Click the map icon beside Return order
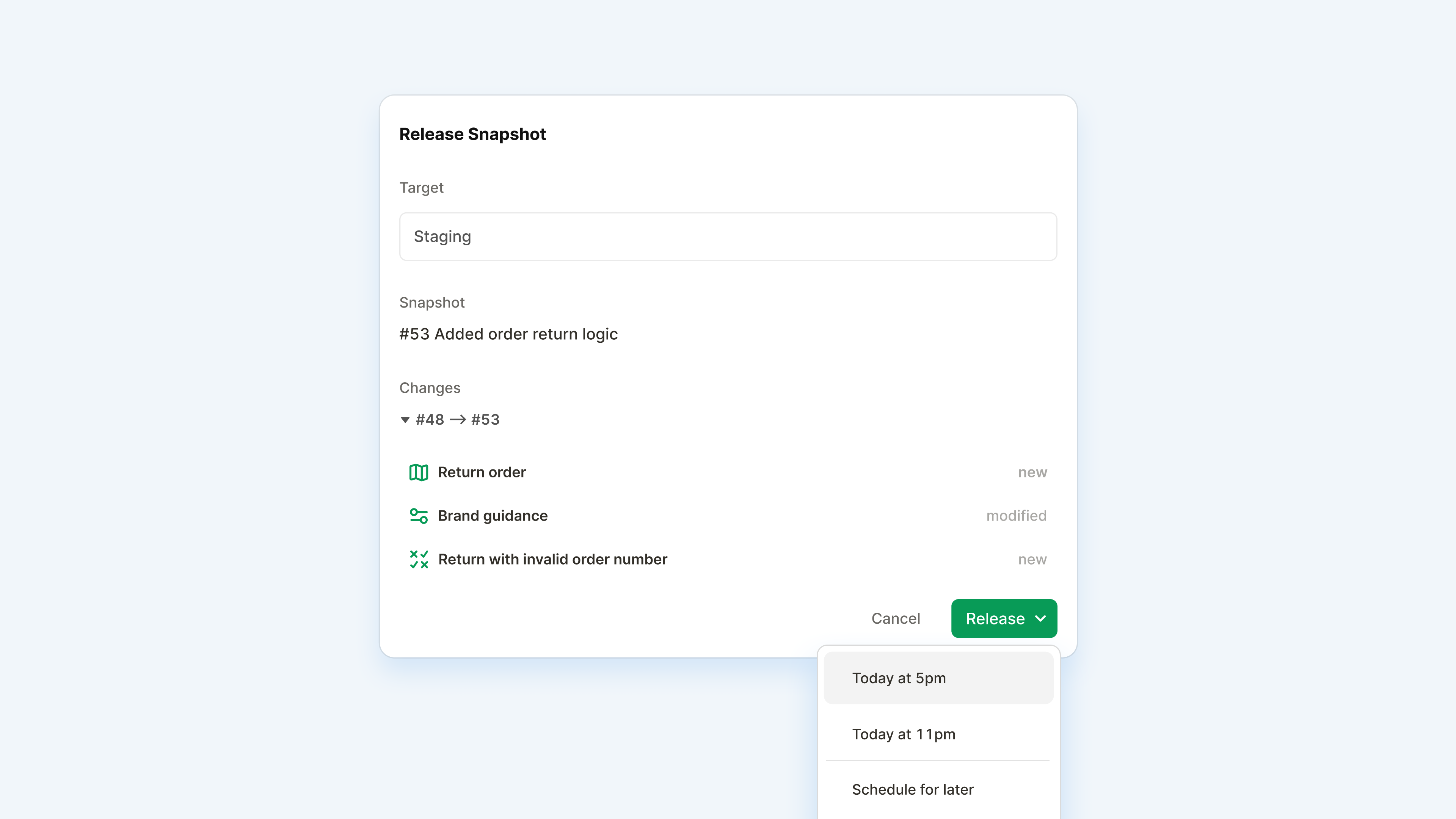The image size is (1456, 819). pos(419,472)
